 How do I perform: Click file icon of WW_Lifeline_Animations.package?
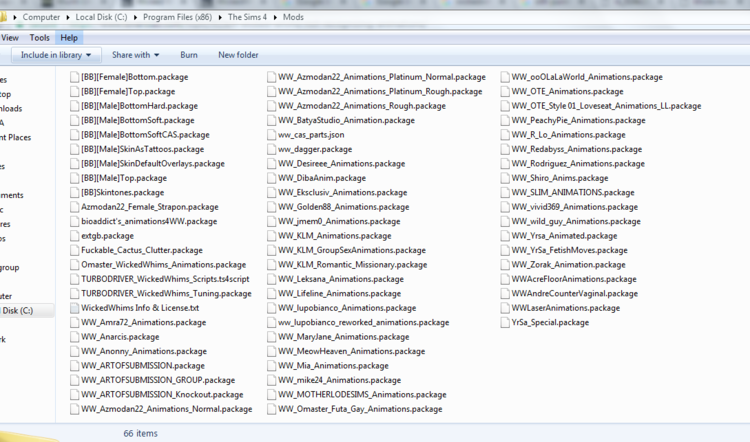(271, 294)
